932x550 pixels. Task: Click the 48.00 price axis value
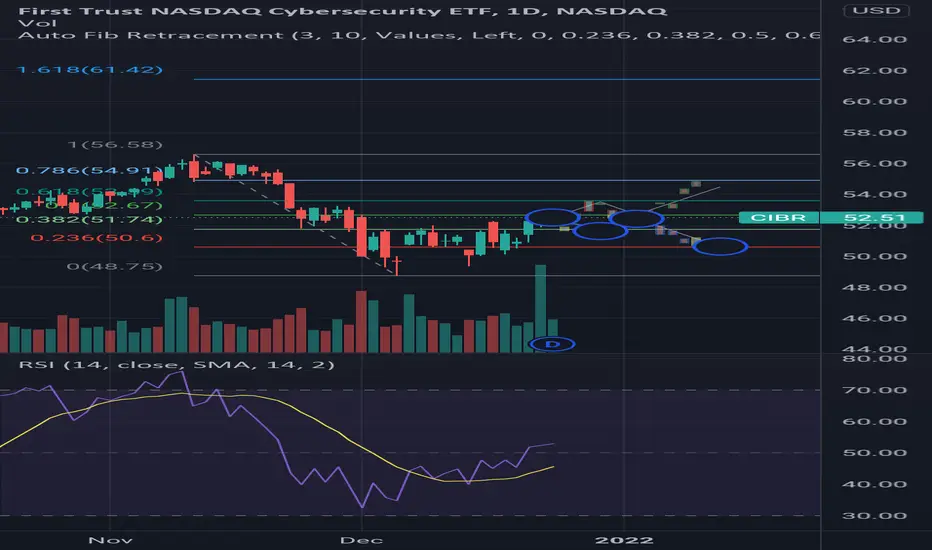(874, 287)
